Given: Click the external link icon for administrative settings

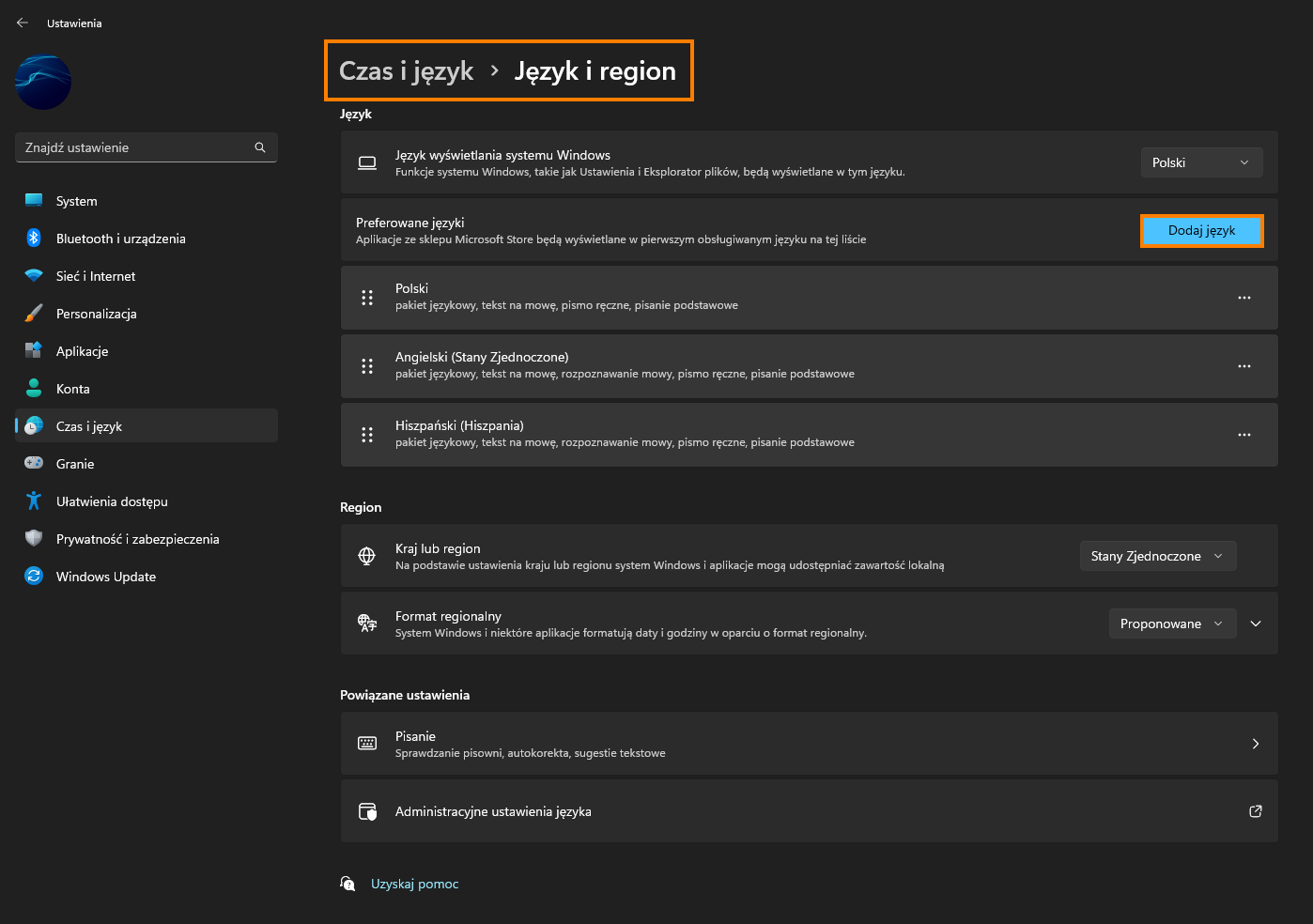Looking at the screenshot, I should (1256, 811).
